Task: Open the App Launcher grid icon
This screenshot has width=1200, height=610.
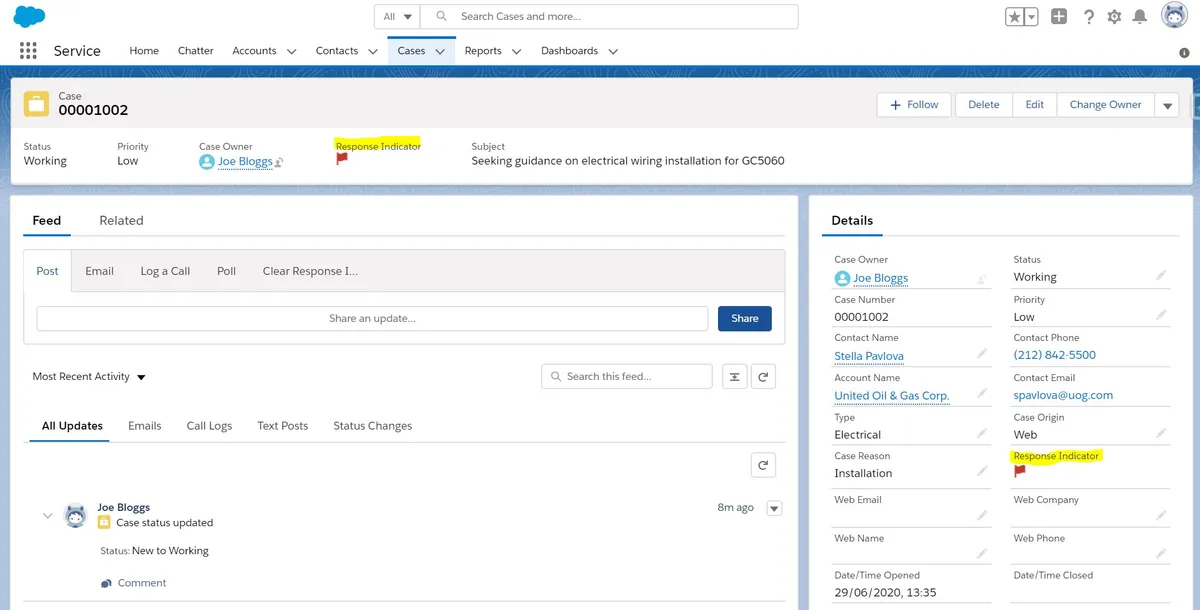Action: [x=28, y=51]
